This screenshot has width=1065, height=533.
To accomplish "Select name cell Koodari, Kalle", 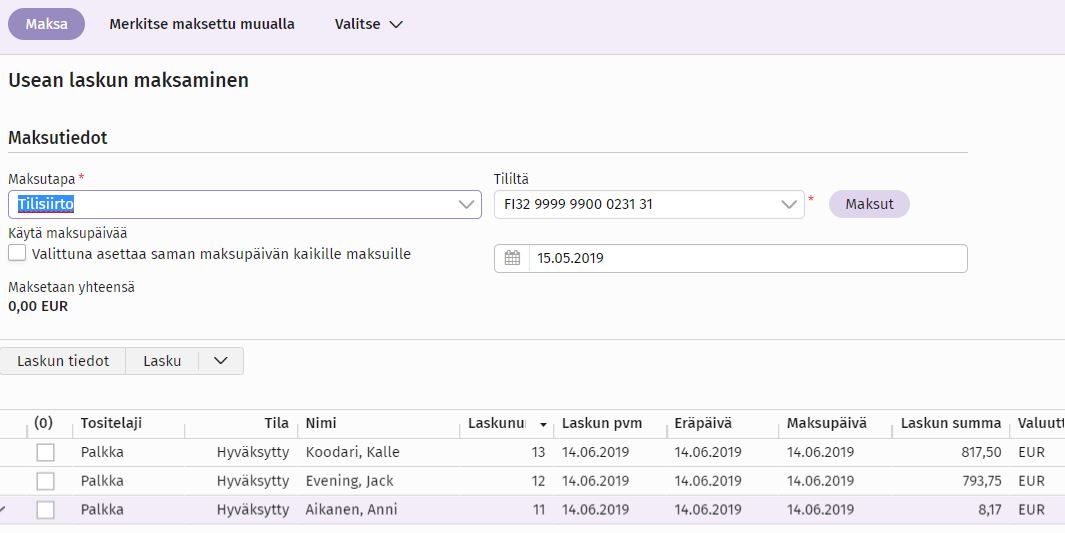I will click(x=353, y=452).
